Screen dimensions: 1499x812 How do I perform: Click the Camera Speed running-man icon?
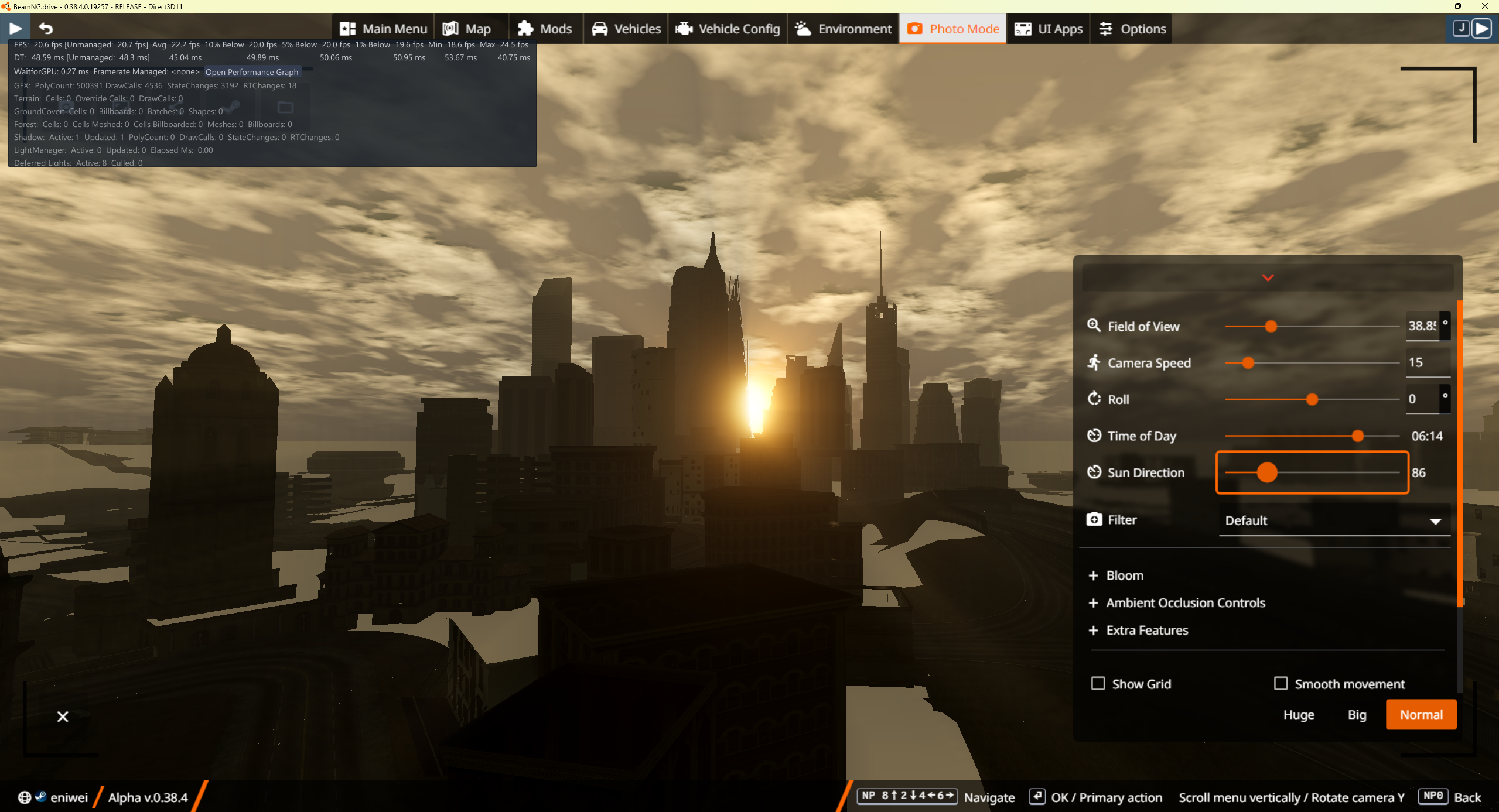[1094, 362]
